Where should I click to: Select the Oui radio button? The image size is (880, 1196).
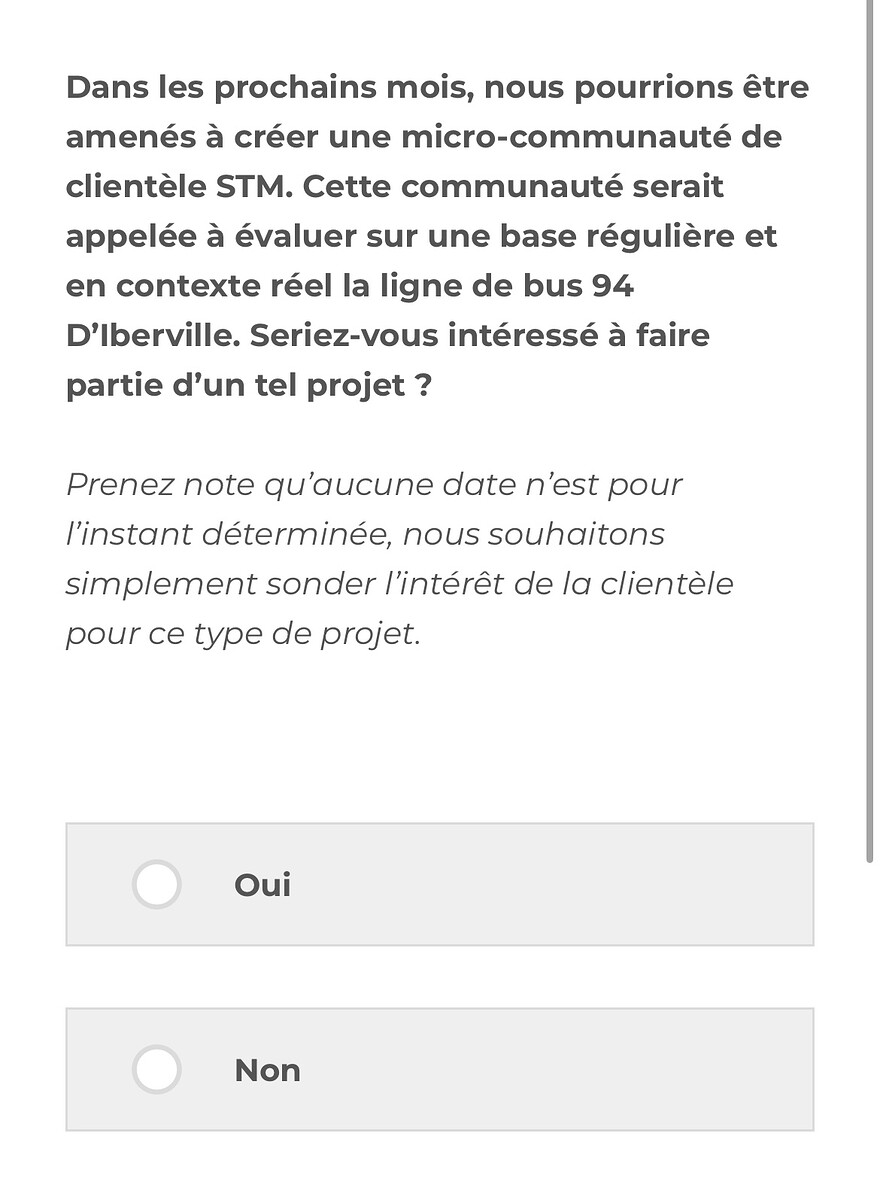[156, 884]
